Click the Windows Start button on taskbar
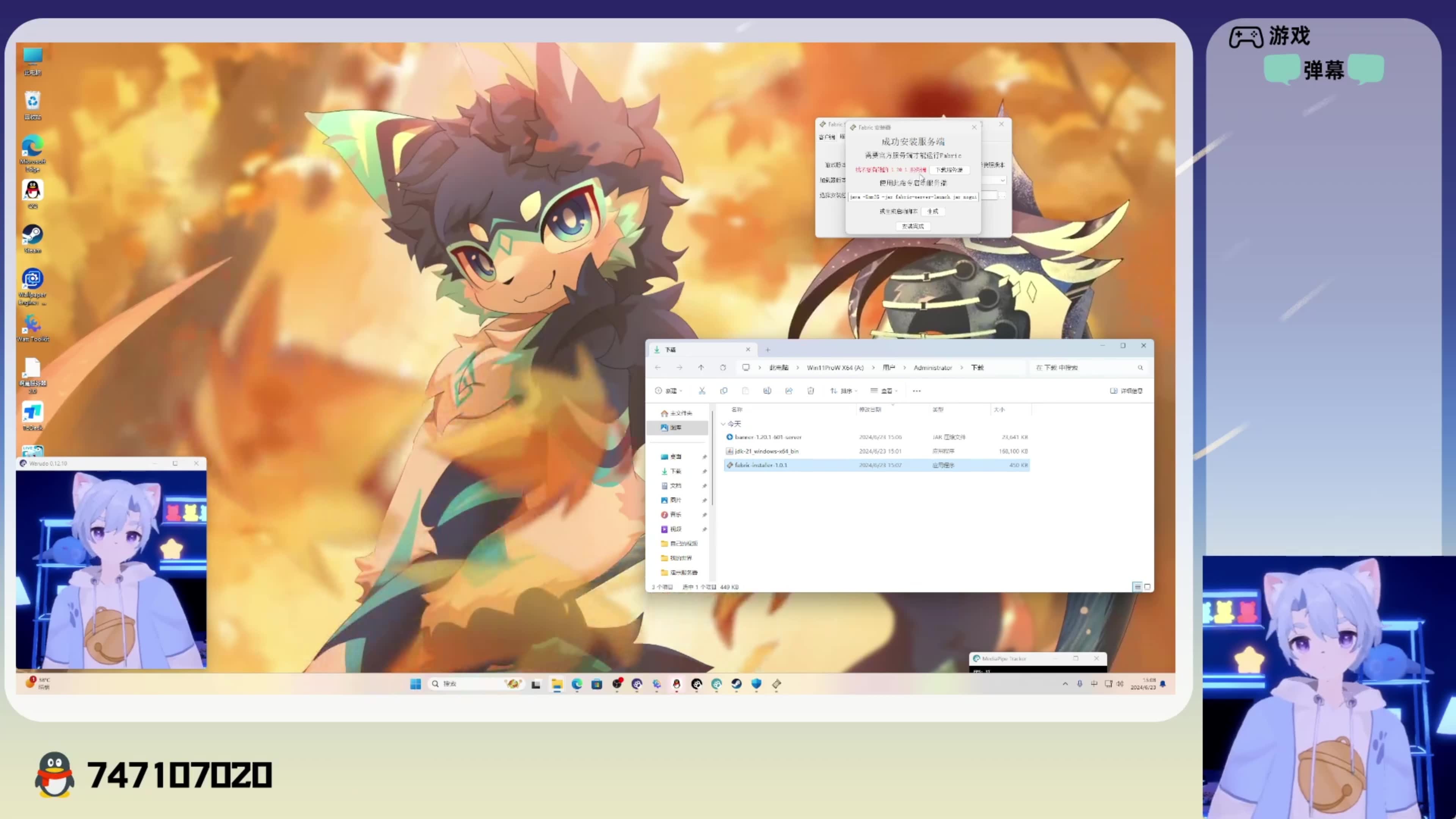Viewport: 1456px width, 819px height. pyautogui.click(x=416, y=684)
